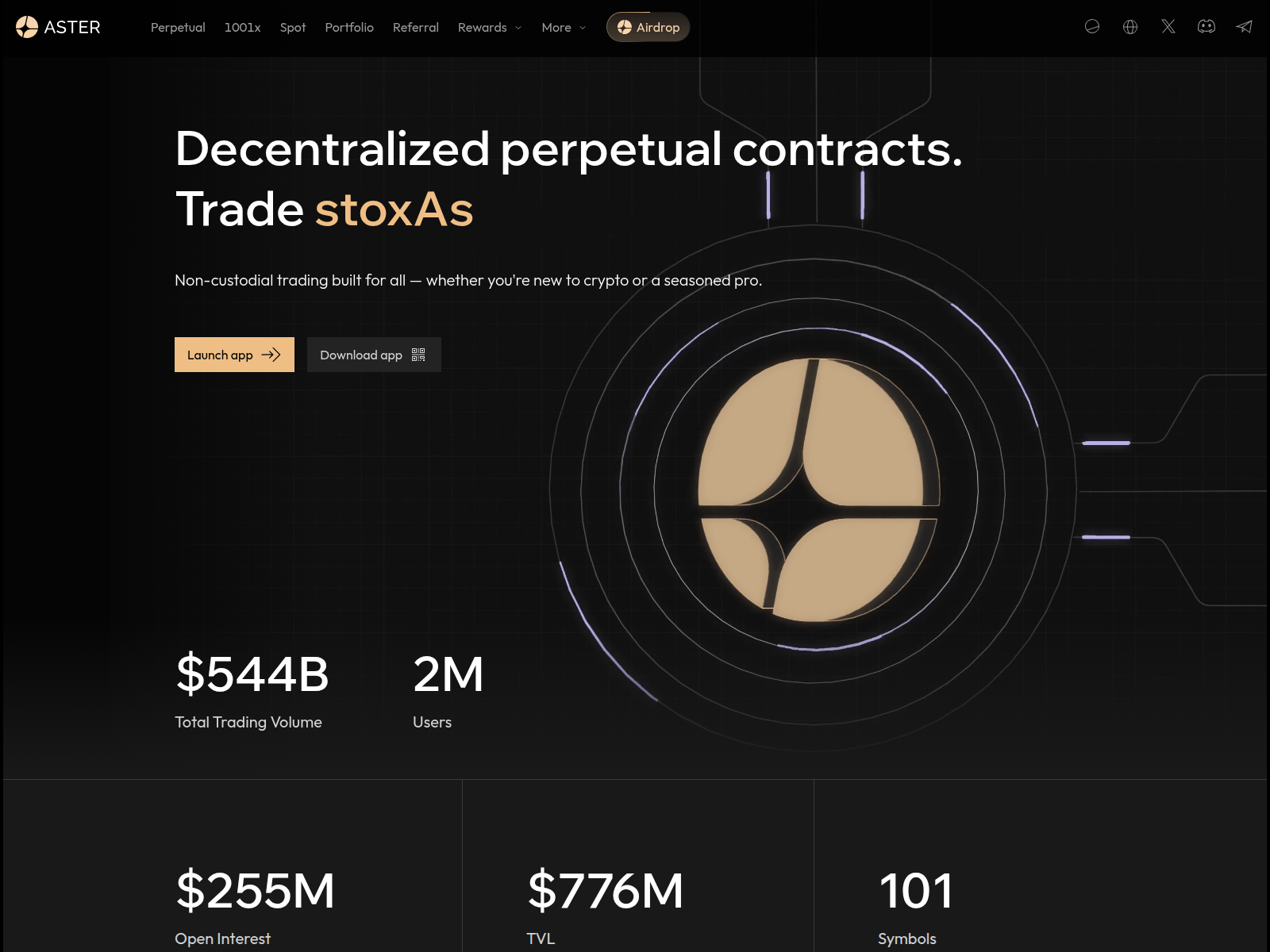The width and height of the screenshot is (1270, 952).
Task: Toggle the Airdrop highlight pill
Action: click(x=648, y=27)
